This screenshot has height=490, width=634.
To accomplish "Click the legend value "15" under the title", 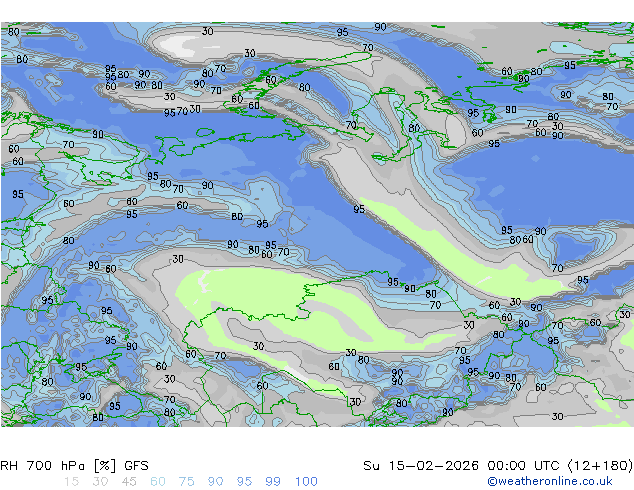I will (71, 482).
